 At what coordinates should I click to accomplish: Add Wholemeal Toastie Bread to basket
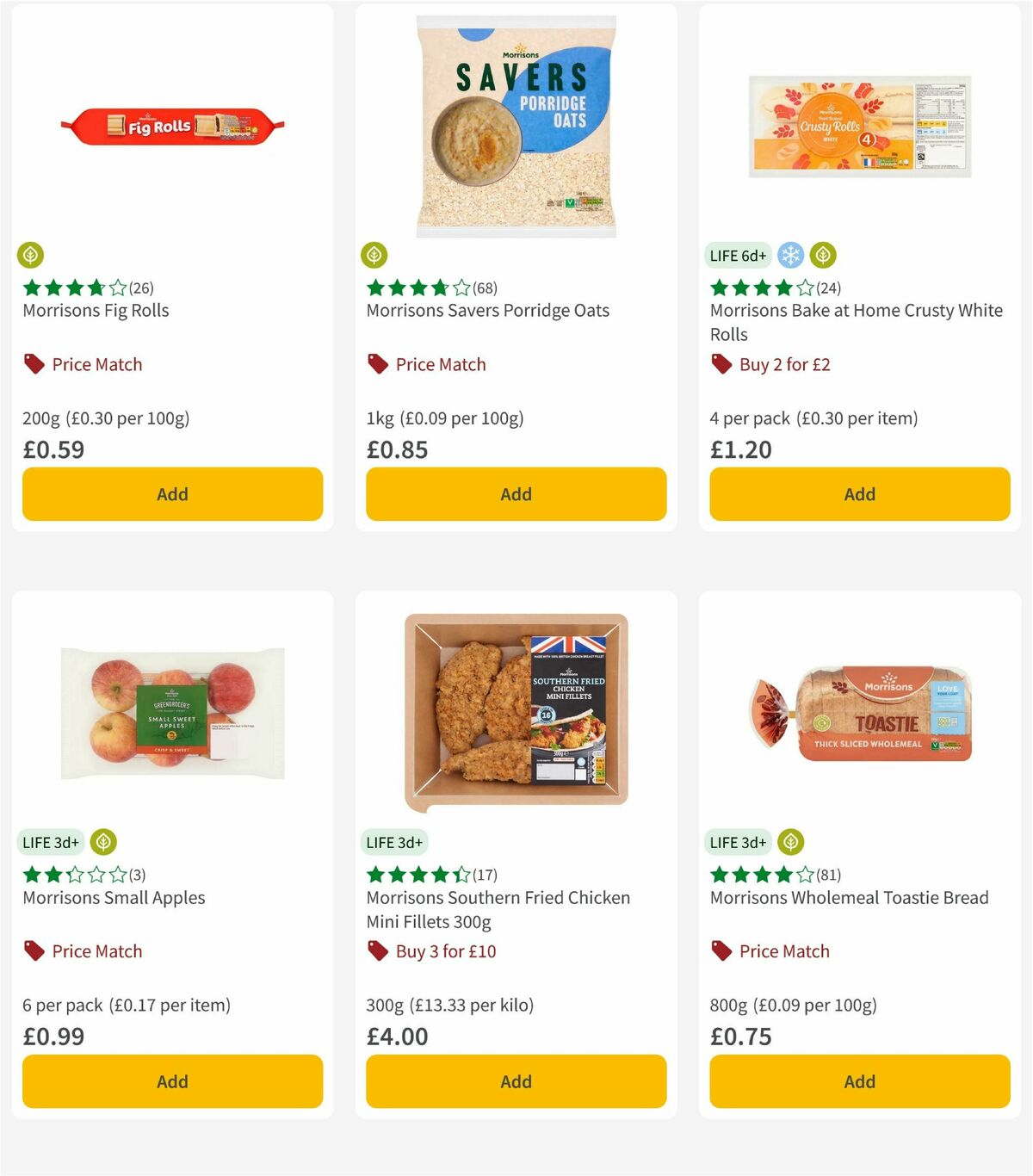(859, 1081)
